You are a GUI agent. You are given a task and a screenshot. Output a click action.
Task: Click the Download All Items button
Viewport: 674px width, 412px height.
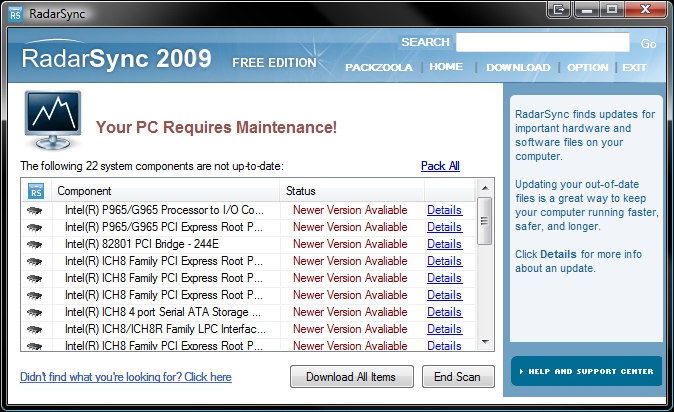tap(352, 377)
